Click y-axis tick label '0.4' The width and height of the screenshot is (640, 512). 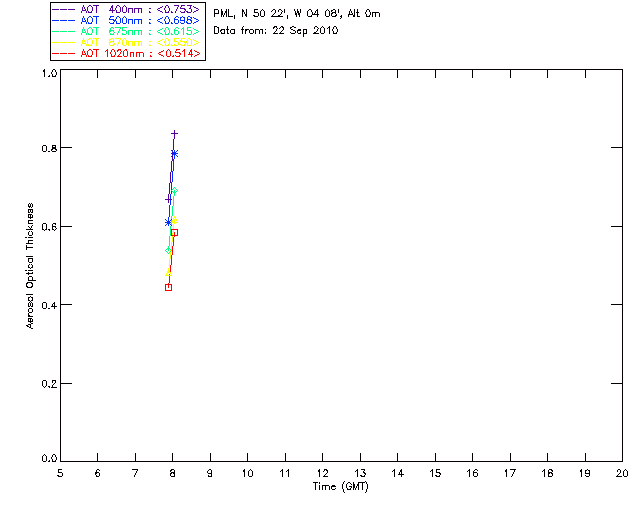(x=49, y=305)
